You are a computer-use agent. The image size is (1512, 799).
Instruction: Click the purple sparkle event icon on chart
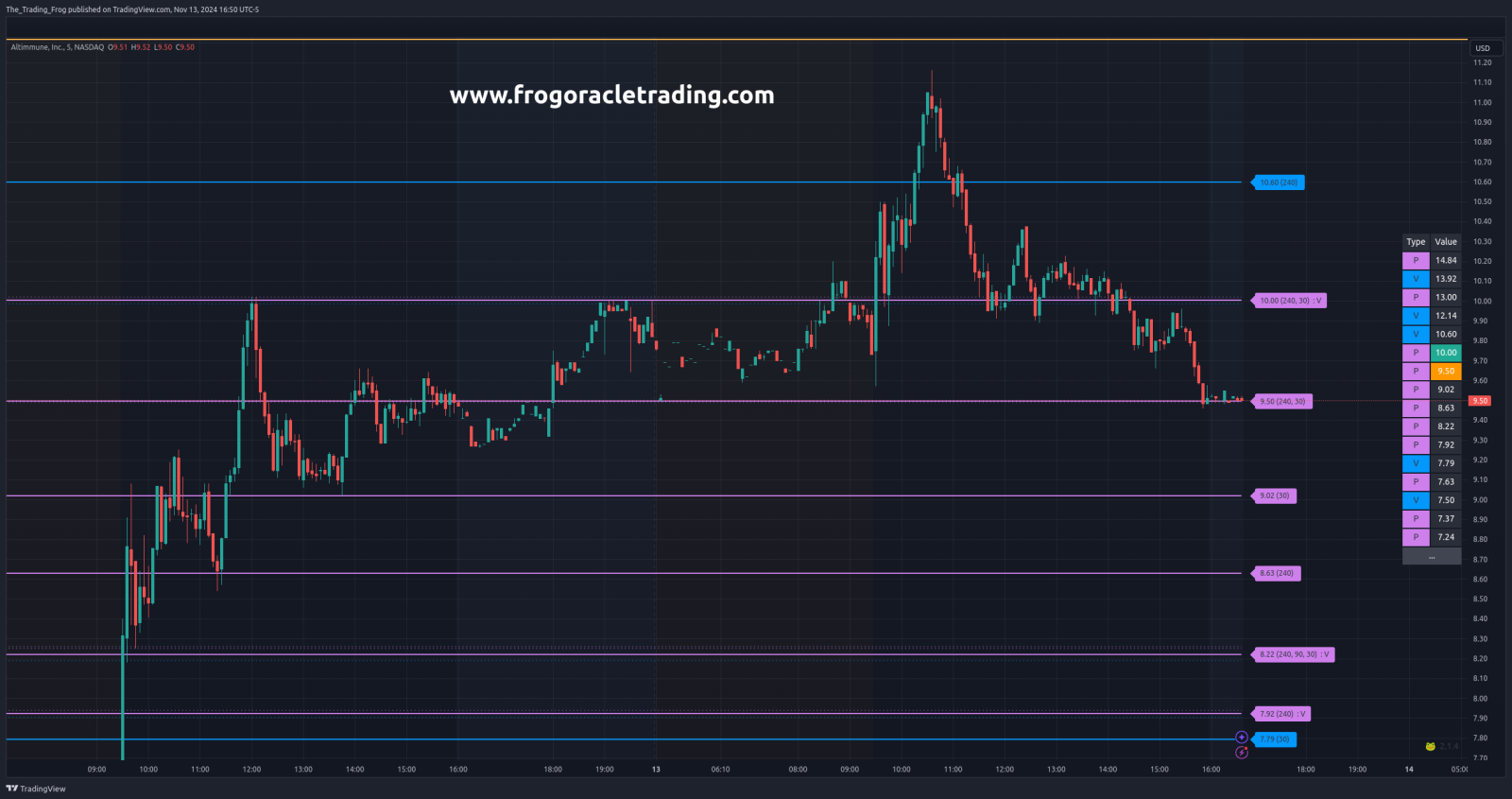(x=1242, y=738)
